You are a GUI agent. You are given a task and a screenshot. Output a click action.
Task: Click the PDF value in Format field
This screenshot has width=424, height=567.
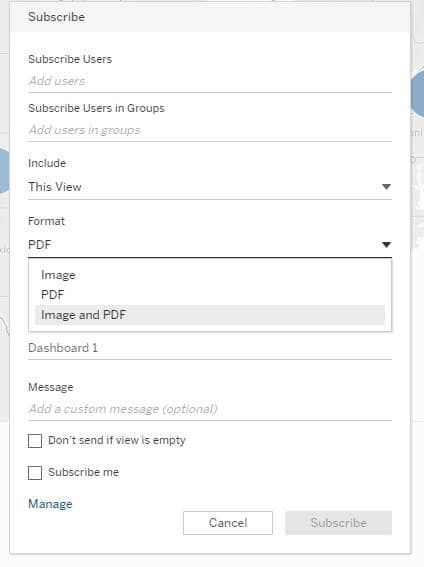click(x=40, y=245)
